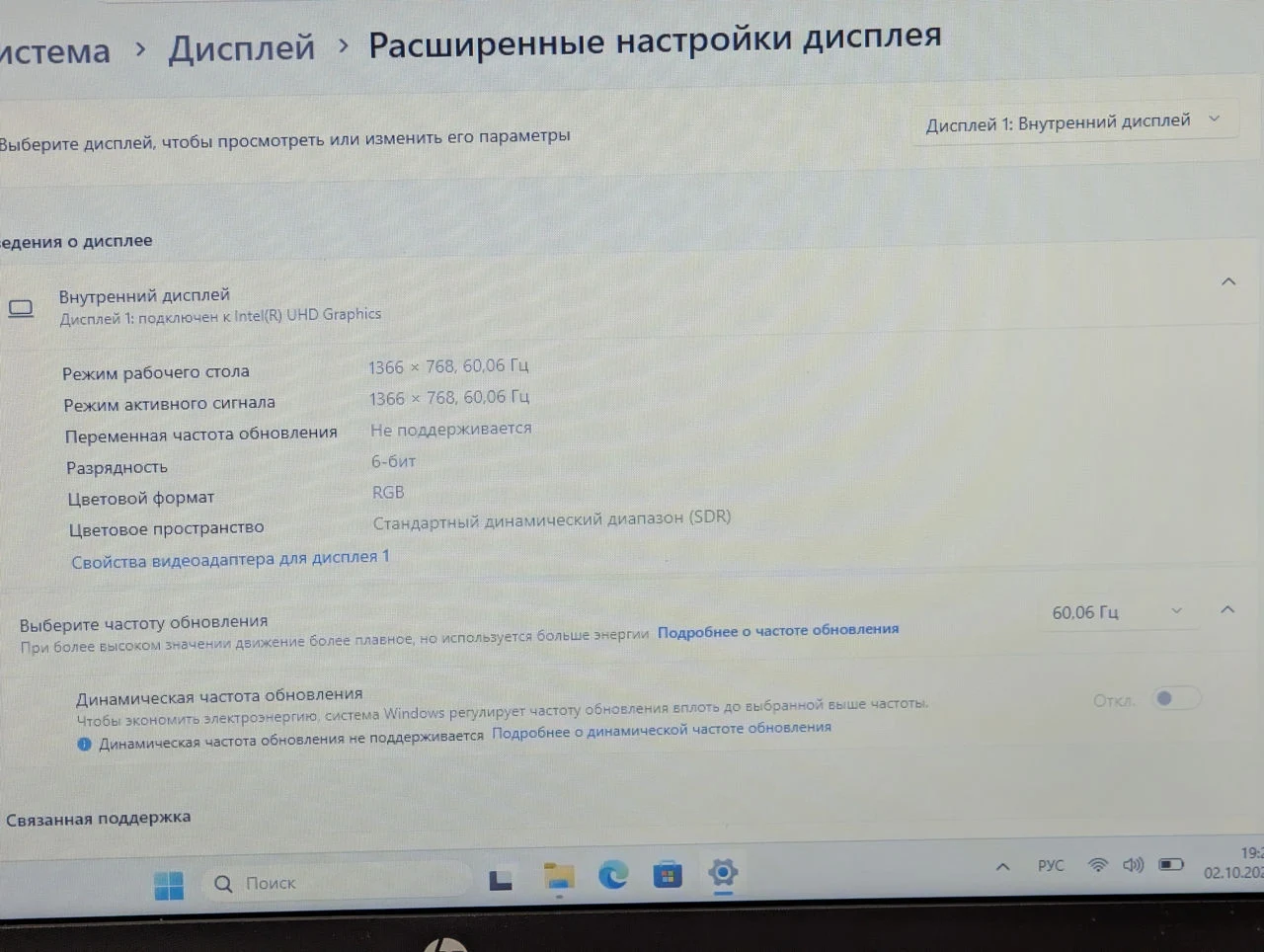The image size is (1264, 952).
Task: Select the Не поддерживается value
Action: [x=451, y=429]
